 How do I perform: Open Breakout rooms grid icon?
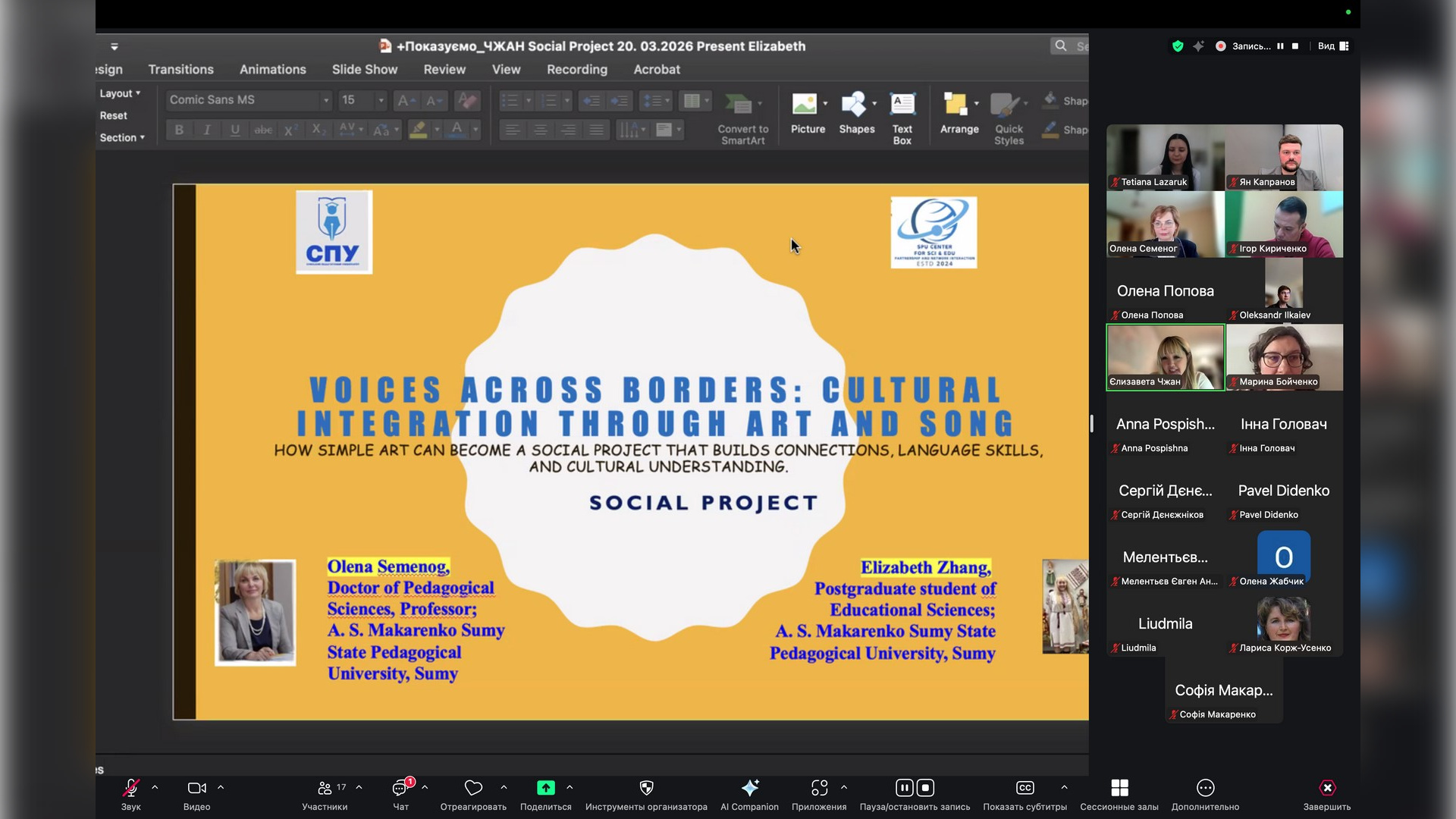click(1119, 788)
